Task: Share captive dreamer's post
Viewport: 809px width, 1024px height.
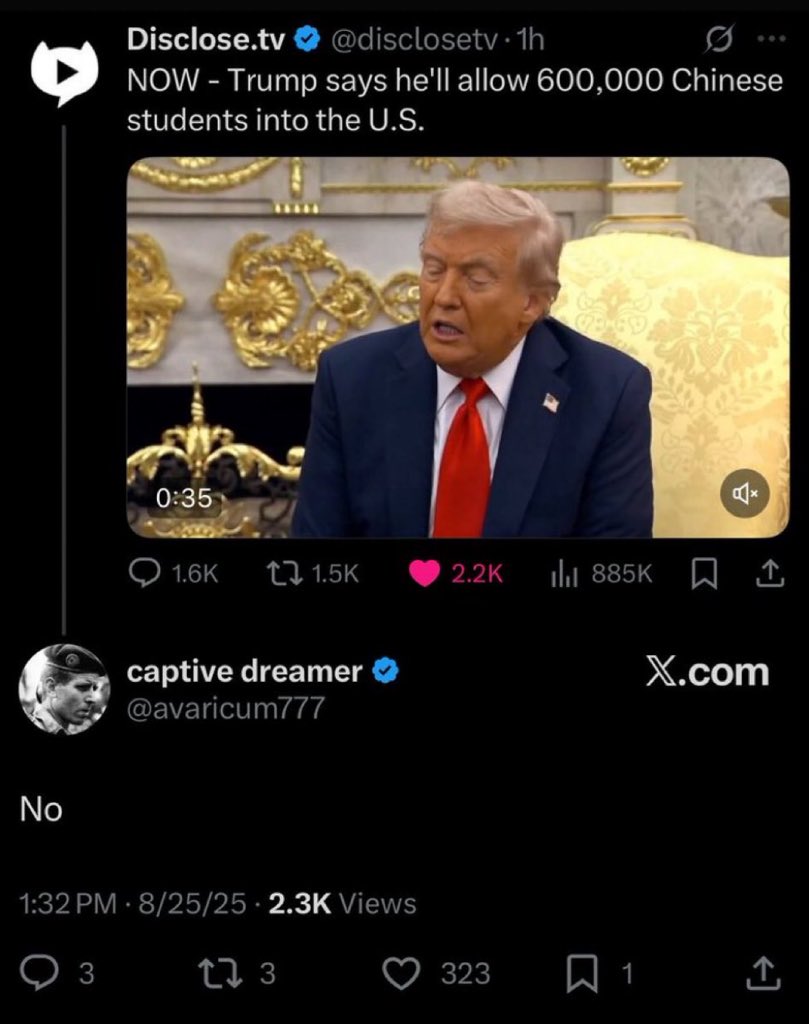Action: tap(763, 973)
